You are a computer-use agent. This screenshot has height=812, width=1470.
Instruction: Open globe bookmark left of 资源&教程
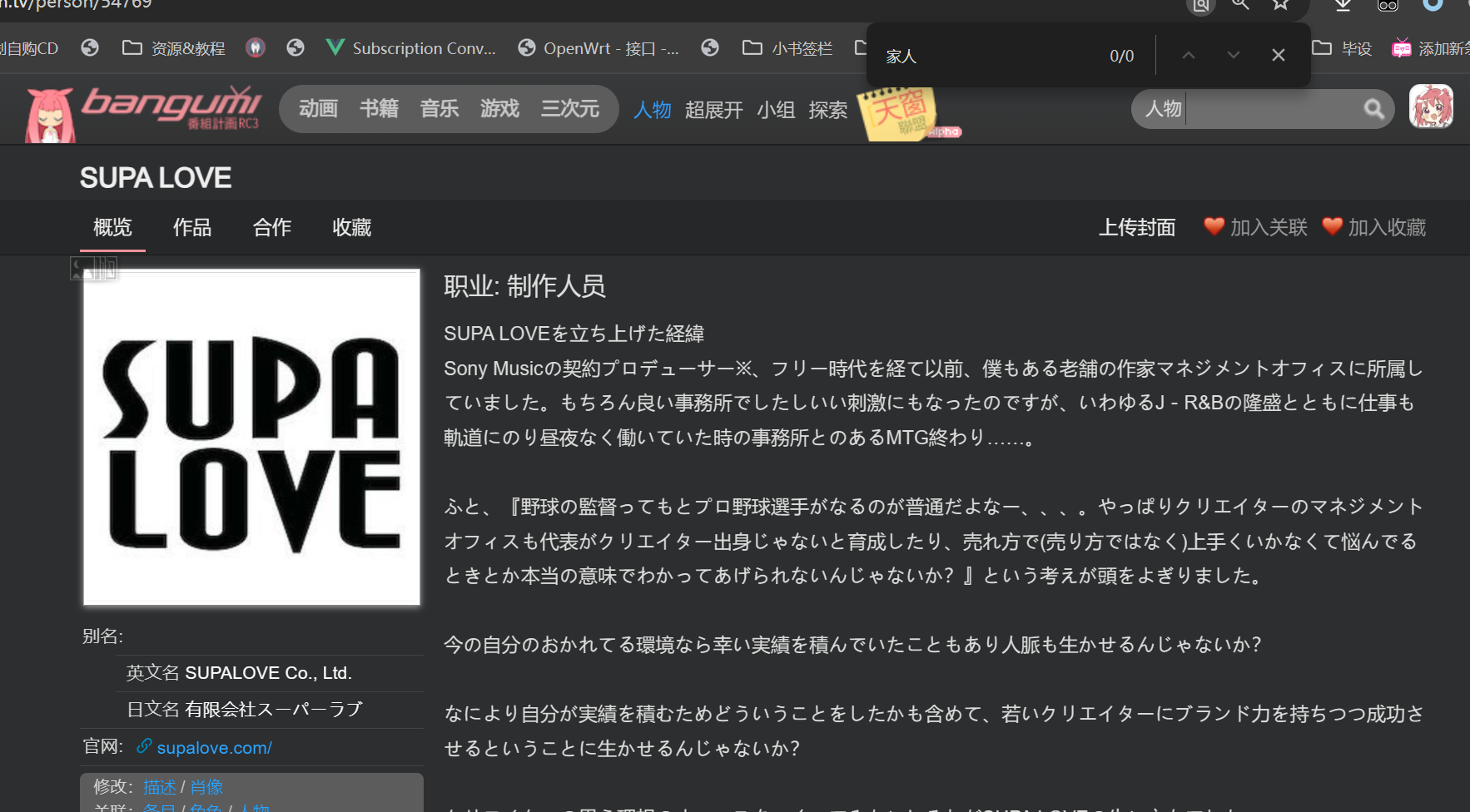tap(90, 47)
